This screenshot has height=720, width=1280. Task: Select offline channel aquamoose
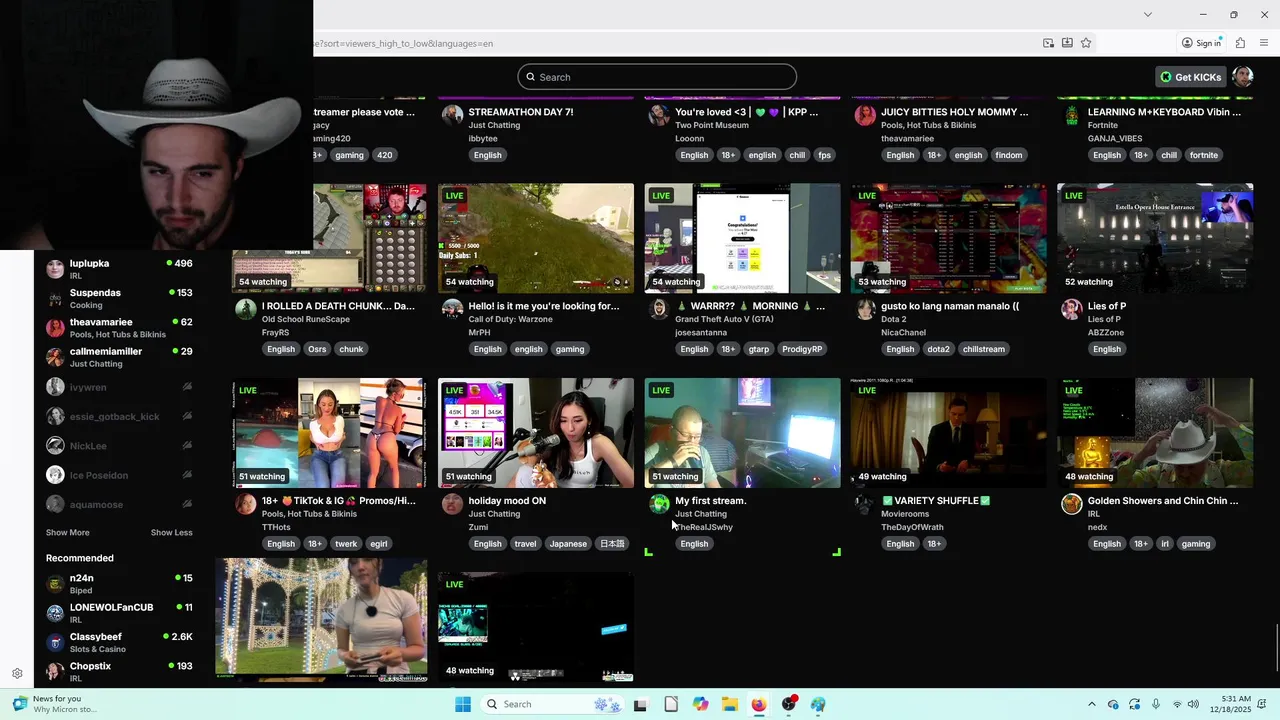119,504
